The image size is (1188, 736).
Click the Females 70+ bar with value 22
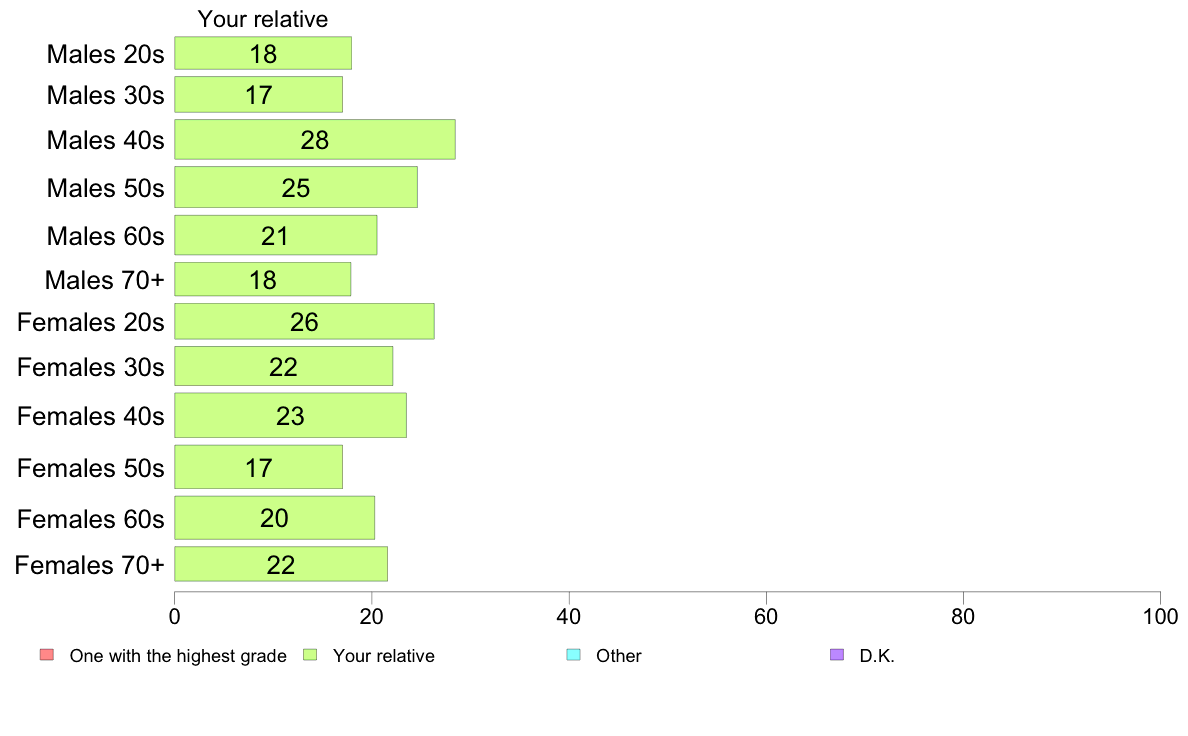click(x=281, y=564)
